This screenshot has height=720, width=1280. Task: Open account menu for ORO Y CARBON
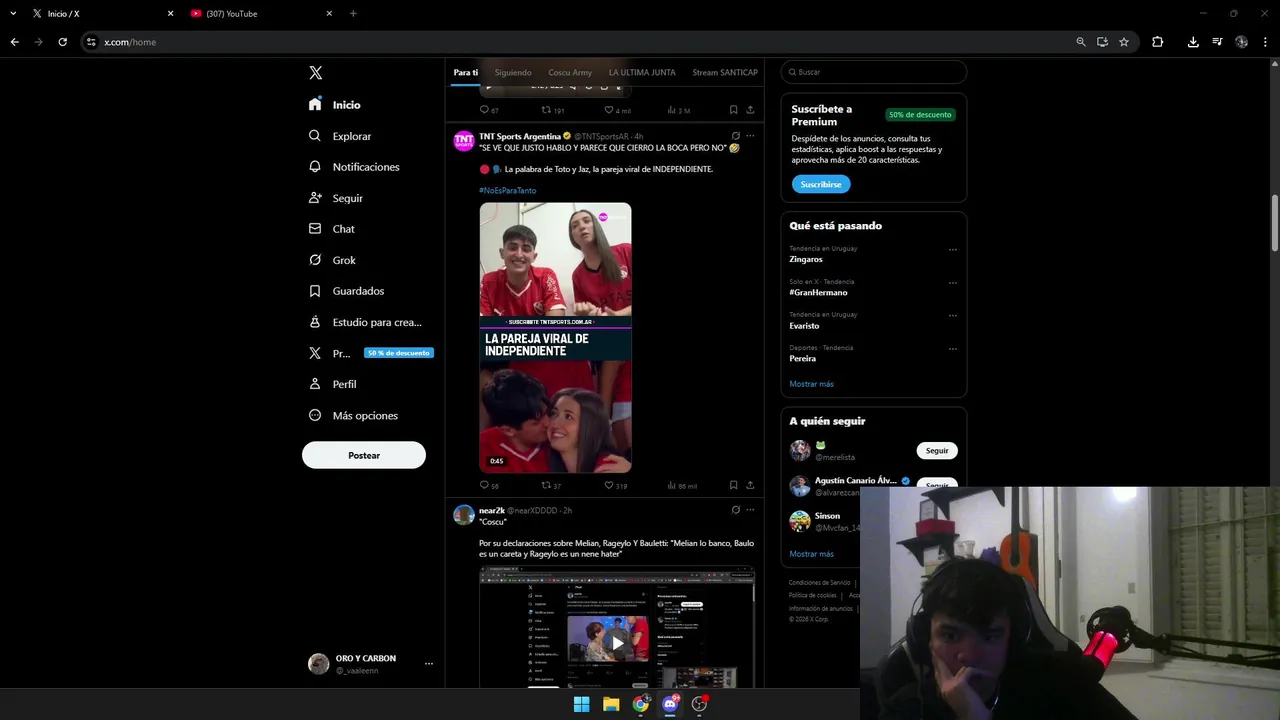click(371, 664)
